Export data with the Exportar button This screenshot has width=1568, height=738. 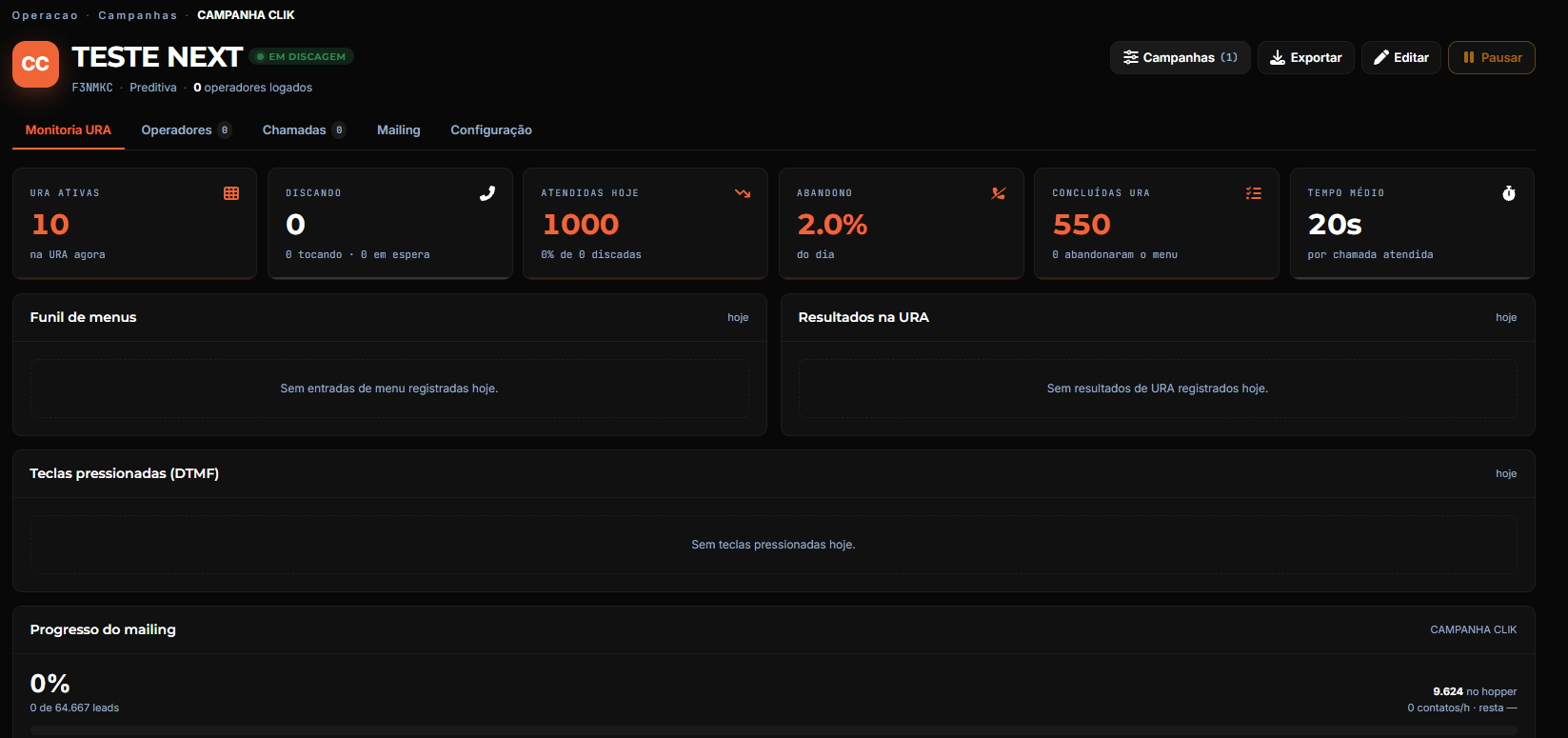[x=1306, y=57]
